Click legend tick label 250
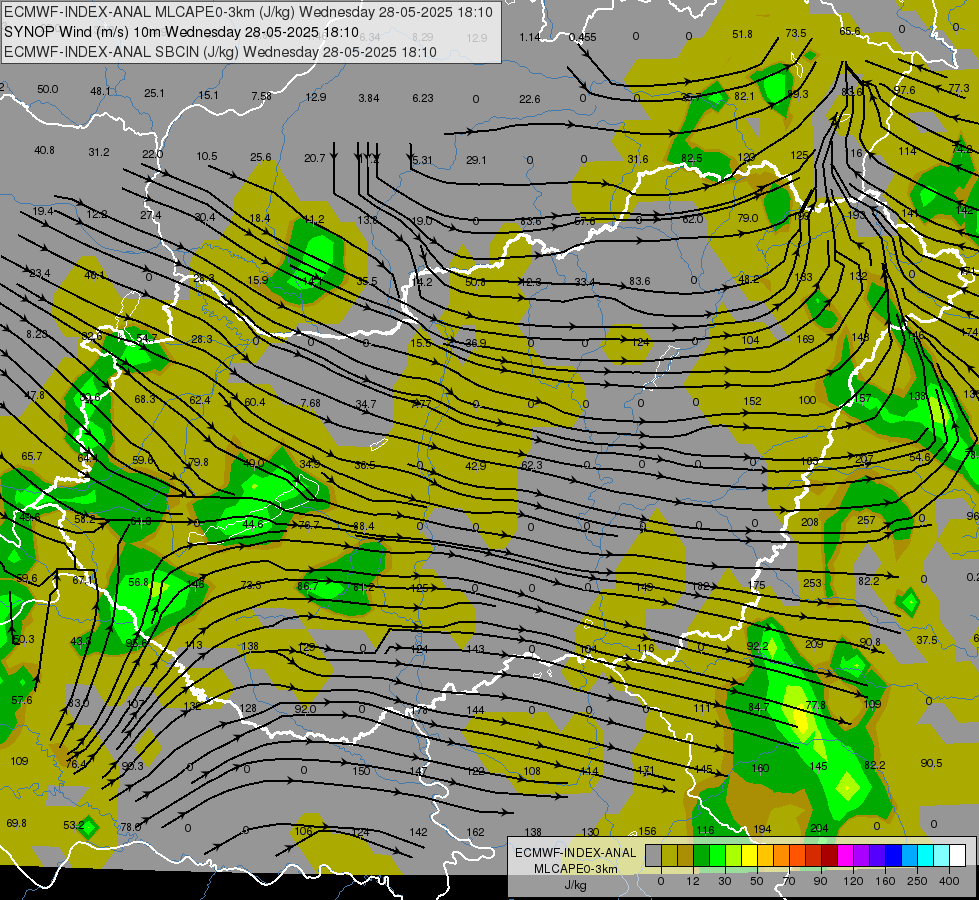Image resolution: width=979 pixels, height=900 pixels. coord(917,881)
